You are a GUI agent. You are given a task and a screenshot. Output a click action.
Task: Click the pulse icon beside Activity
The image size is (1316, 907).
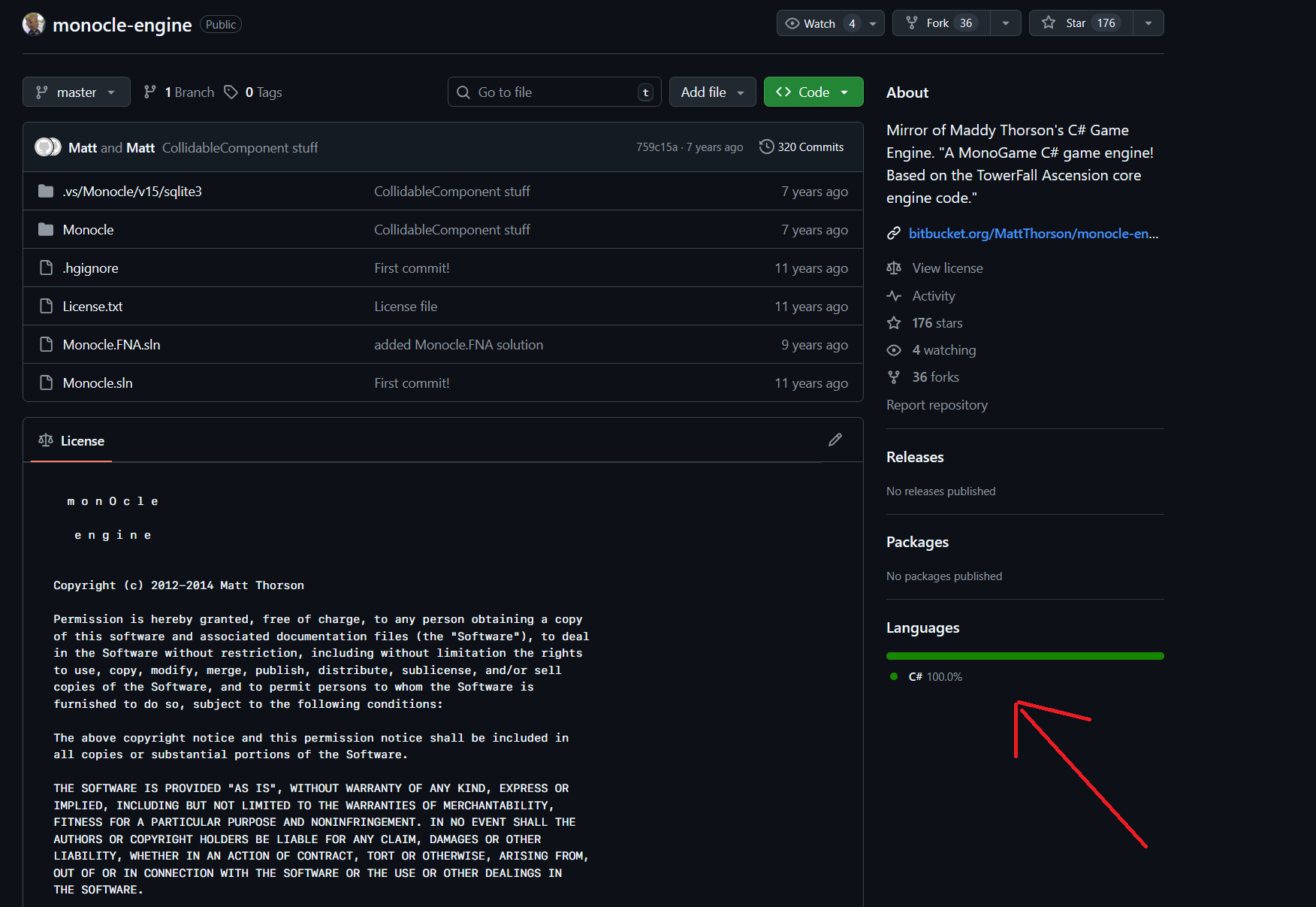point(894,296)
